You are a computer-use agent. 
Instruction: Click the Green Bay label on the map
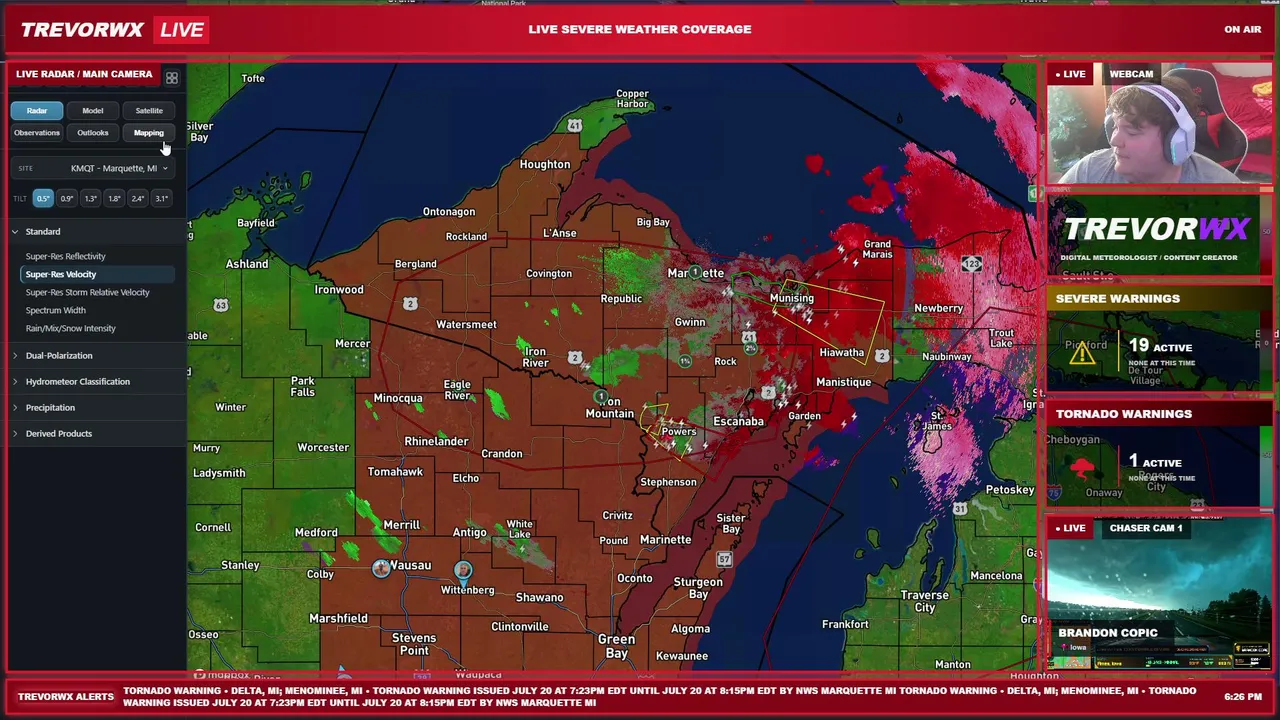point(616,646)
